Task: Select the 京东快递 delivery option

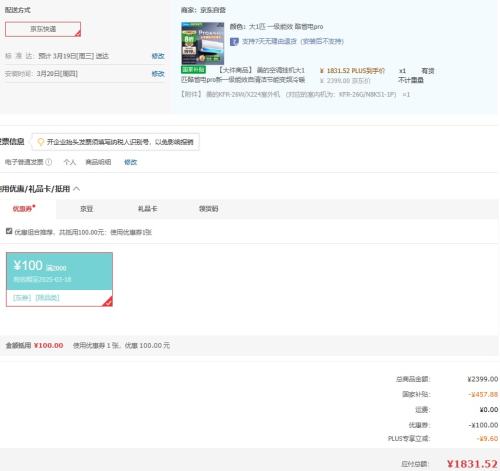Action: pyautogui.click(x=43, y=29)
